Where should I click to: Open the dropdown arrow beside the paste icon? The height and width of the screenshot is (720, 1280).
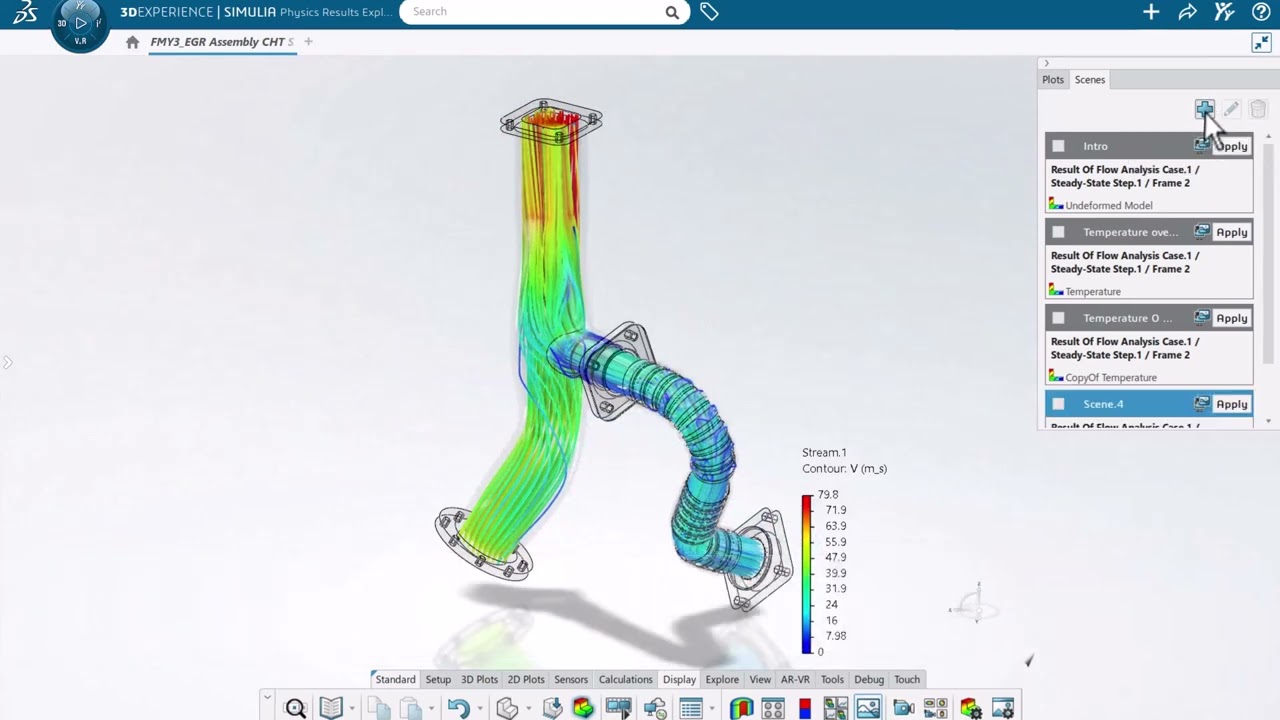tap(431, 709)
